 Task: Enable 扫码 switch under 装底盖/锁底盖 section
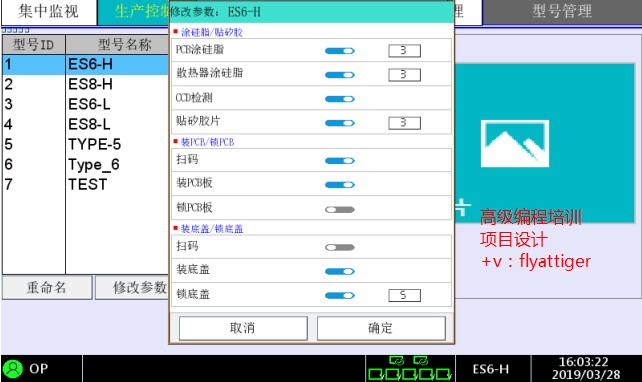(340, 247)
